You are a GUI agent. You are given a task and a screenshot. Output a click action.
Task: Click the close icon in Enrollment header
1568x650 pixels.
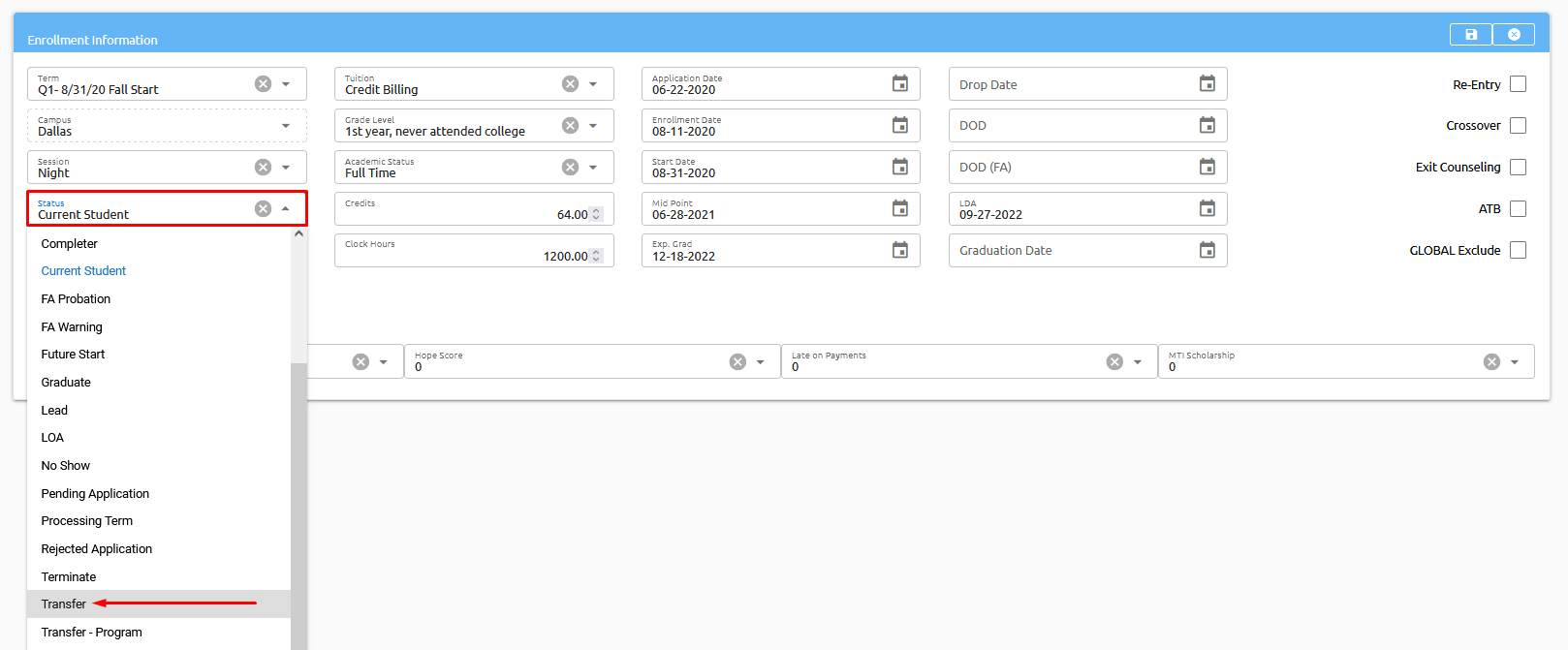click(x=1514, y=35)
